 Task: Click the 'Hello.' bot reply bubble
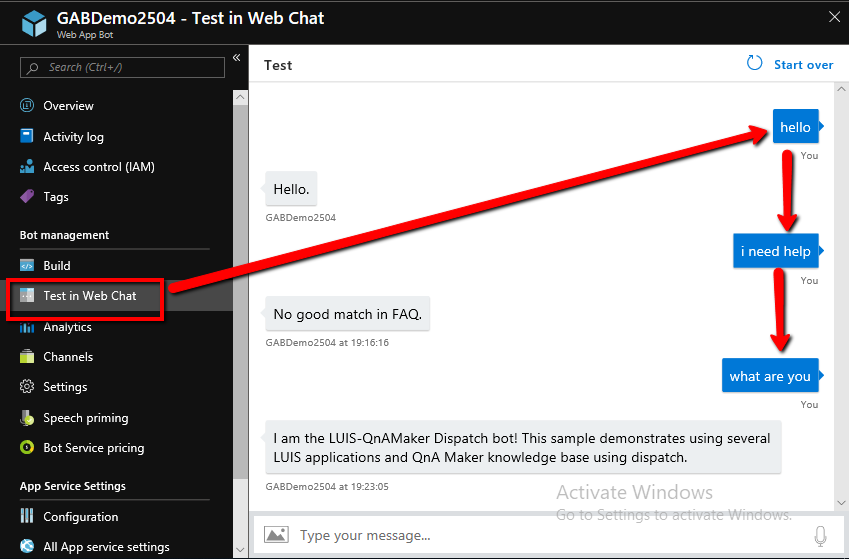pos(291,188)
